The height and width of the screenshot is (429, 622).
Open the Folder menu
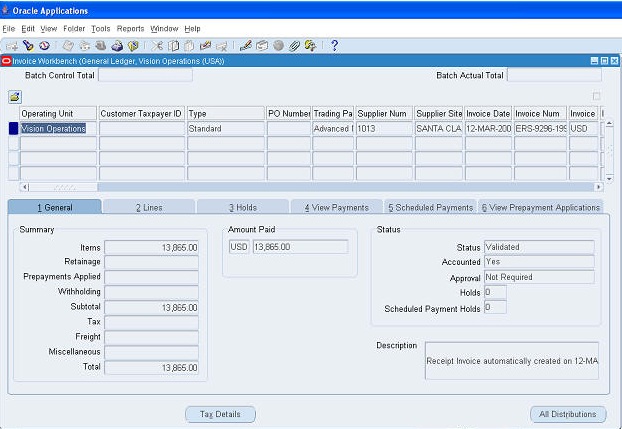(74, 29)
